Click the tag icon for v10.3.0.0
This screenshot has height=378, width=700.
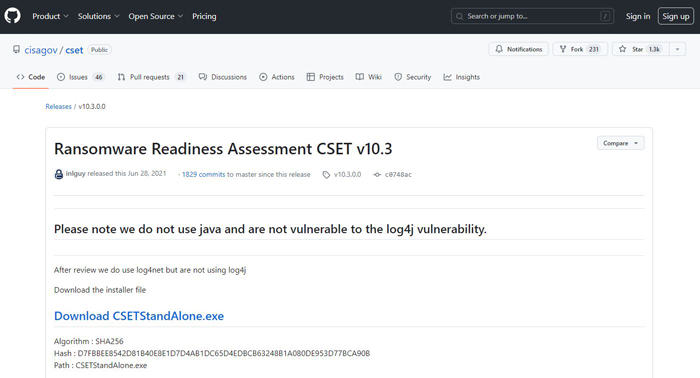(x=326, y=174)
